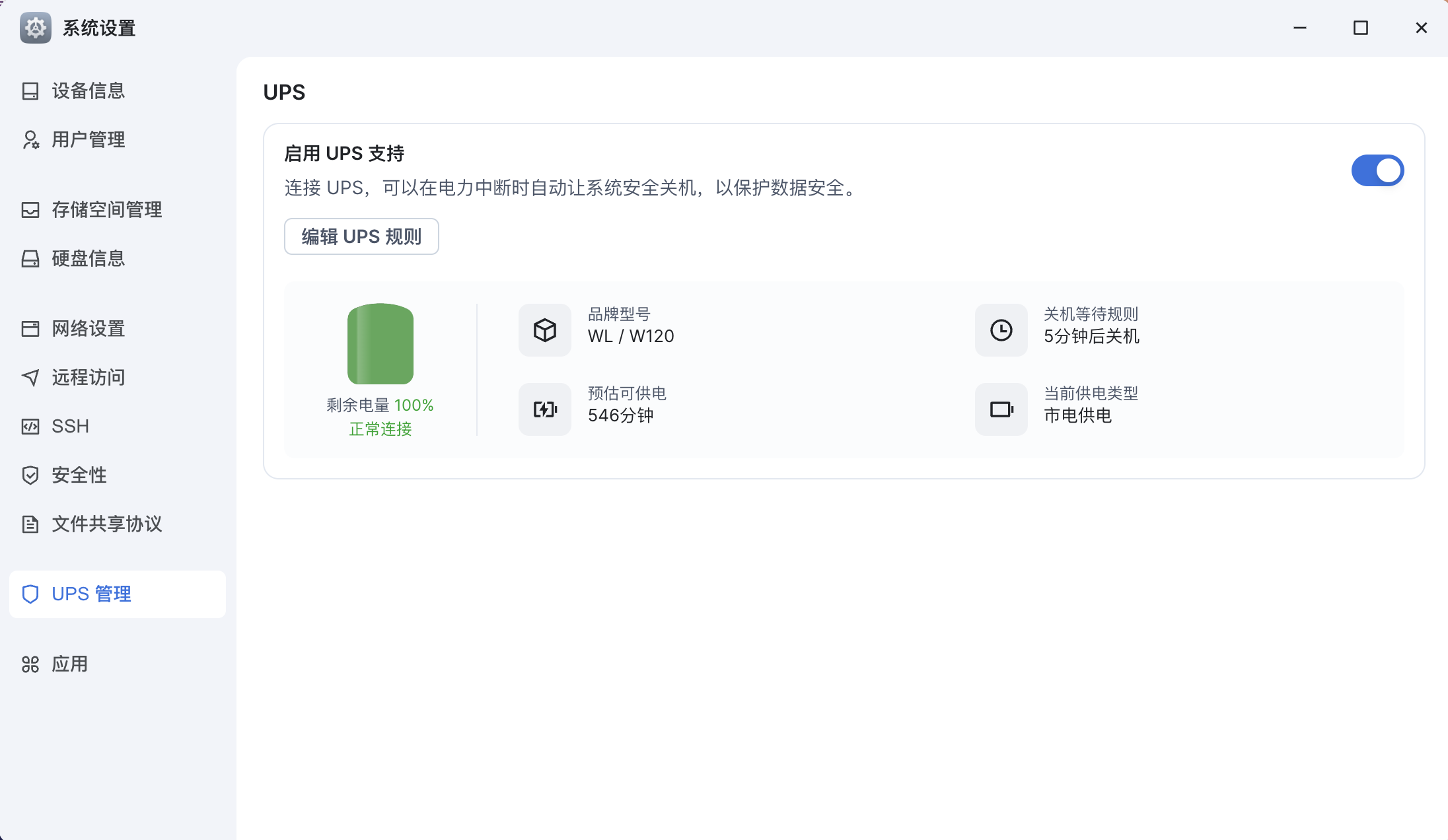Screen dimensions: 1448x840
Task: Click the remote access paper-plane icon
Action: pos(30,378)
